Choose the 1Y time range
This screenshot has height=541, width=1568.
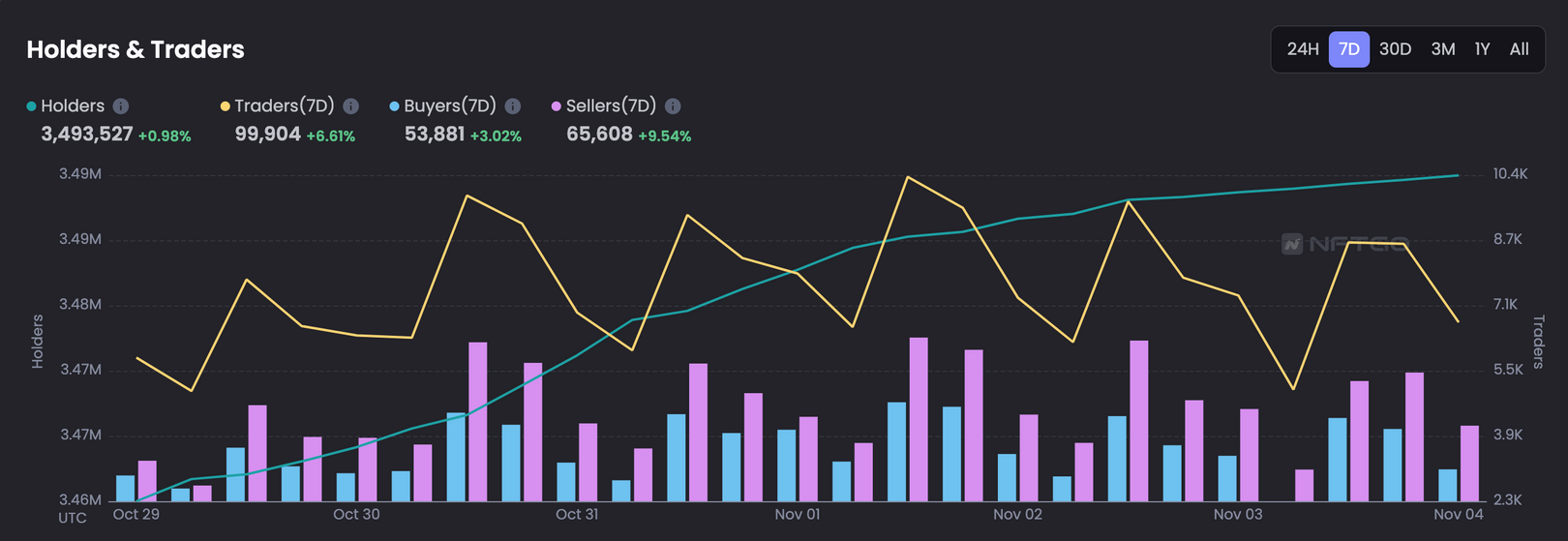(1482, 49)
